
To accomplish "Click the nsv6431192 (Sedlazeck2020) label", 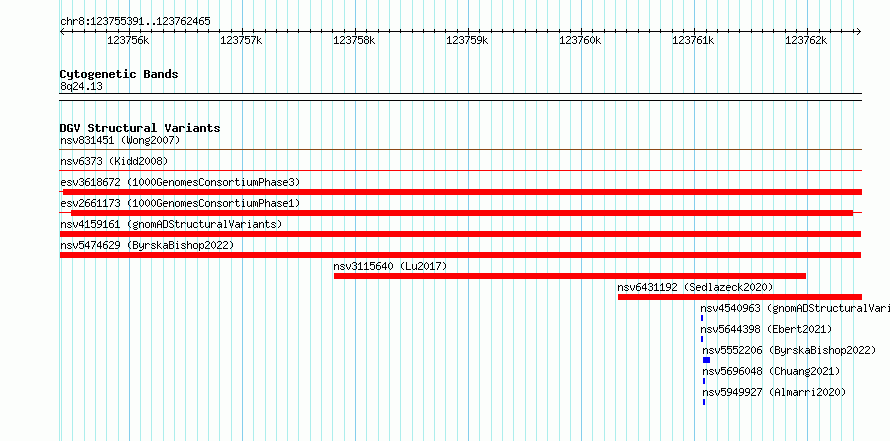I will click(695, 287).
